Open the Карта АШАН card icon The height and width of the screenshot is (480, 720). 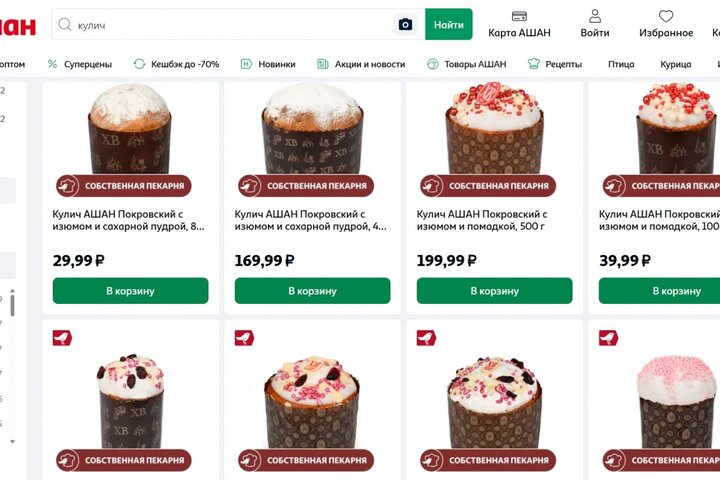click(x=519, y=16)
